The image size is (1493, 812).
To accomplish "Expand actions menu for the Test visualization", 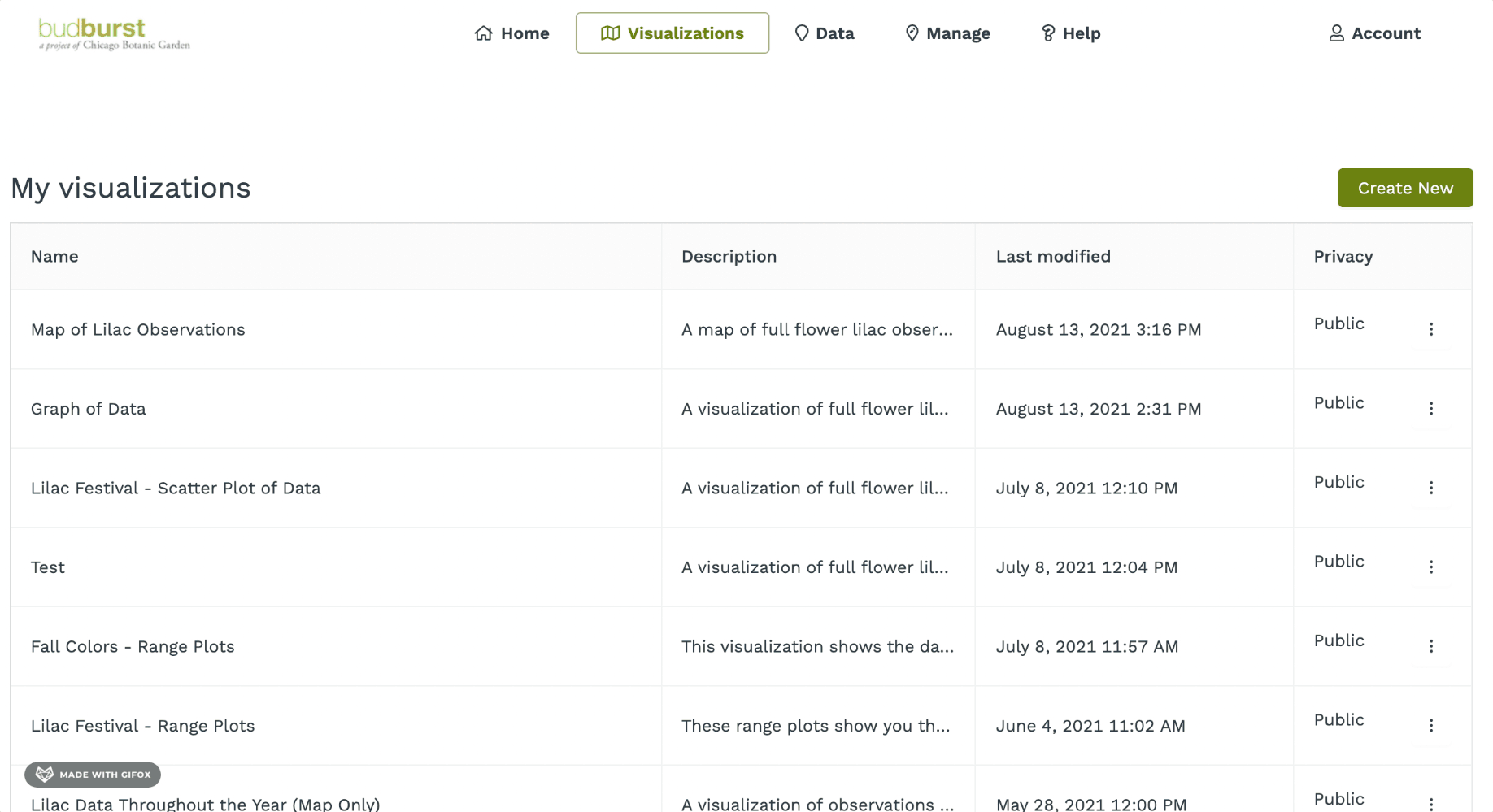I will point(1431,567).
